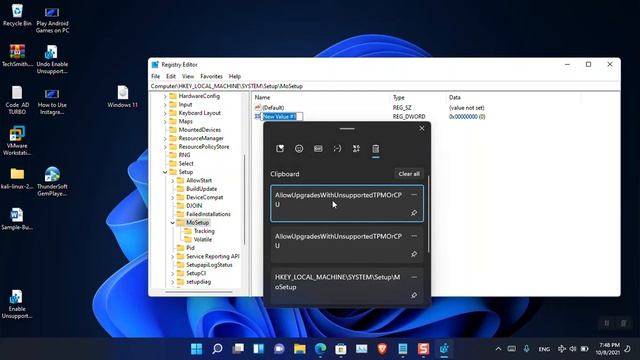Screen dimensions: 640x360
Task: Open Brave browser from taskbar
Action: [x=382, y=349]
